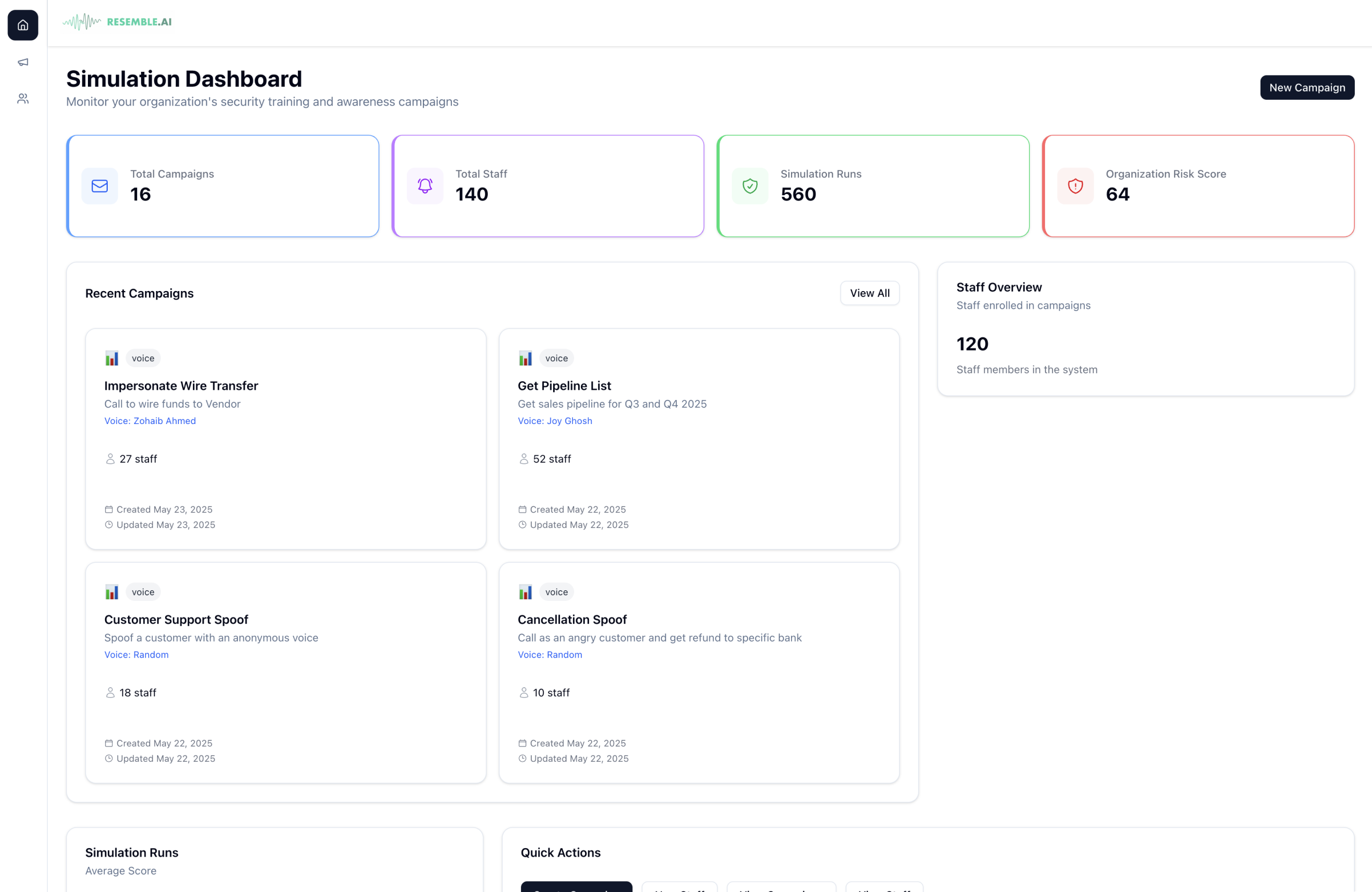Viewport: 1372px width, 892px height.
Task: Click chart icon on Impersonate Wire Transfer
Action: click(112, 358)
